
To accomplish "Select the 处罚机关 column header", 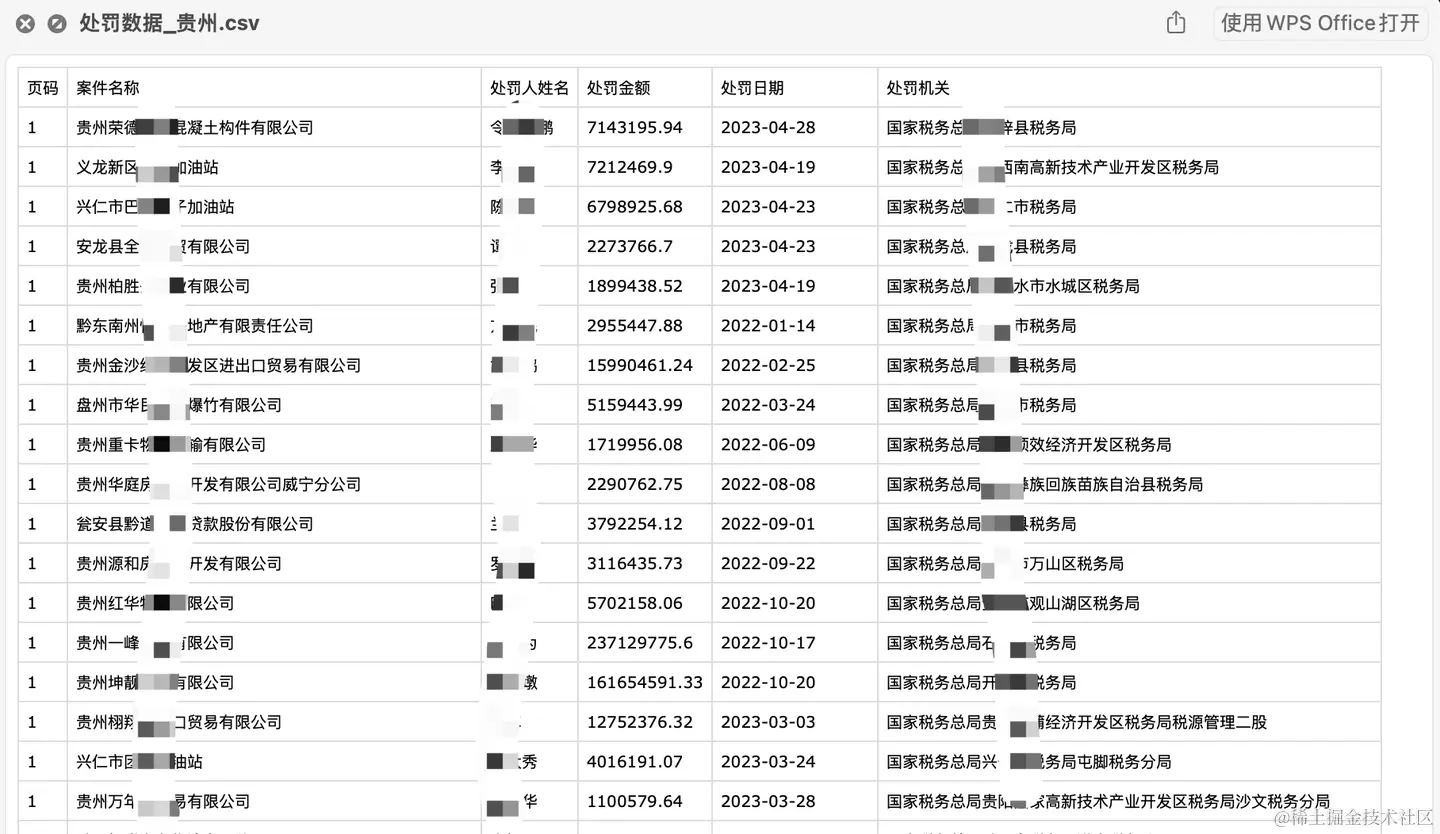I will [1129, 88].
